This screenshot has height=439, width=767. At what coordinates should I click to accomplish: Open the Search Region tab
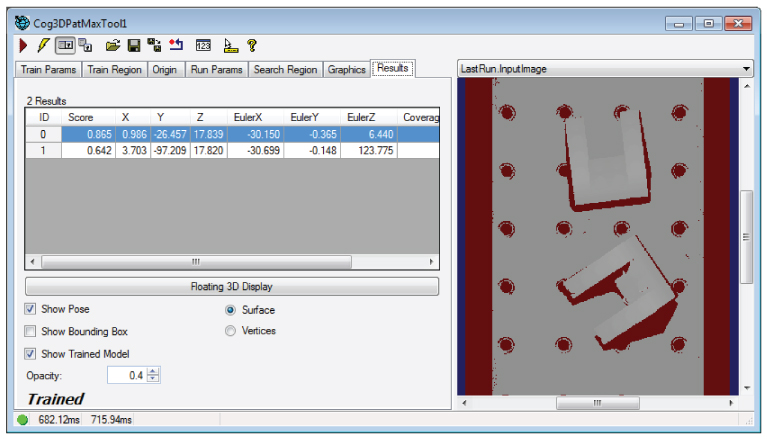coord(285,69)
